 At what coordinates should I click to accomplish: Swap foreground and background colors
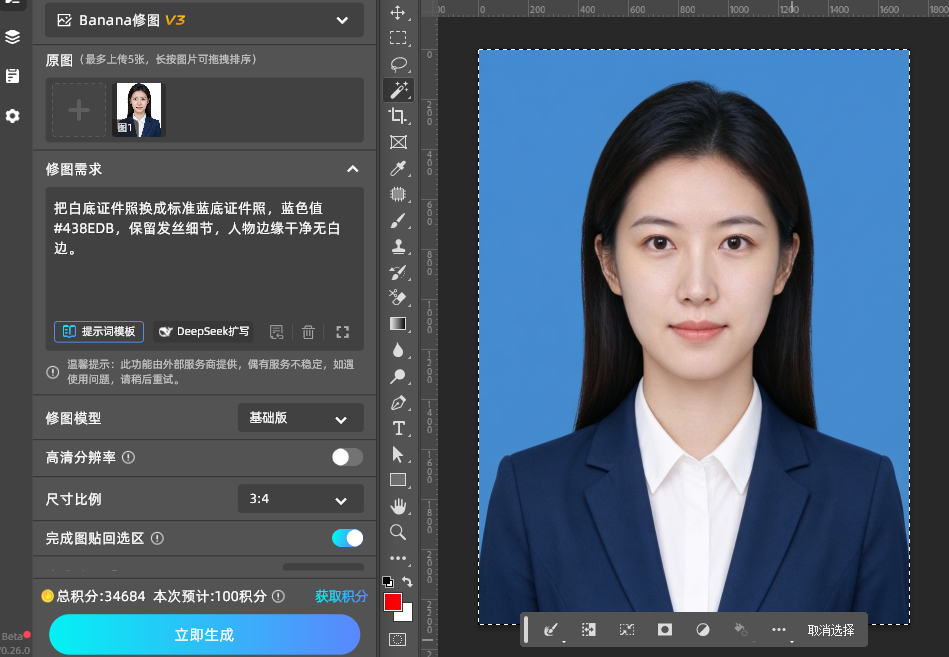407,582
